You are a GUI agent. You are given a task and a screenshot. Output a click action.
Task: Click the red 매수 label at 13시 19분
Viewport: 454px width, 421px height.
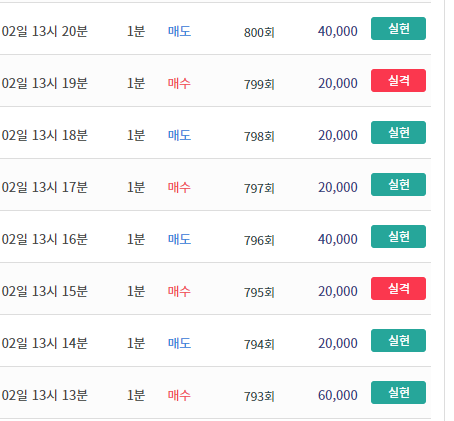coord(179,83)
